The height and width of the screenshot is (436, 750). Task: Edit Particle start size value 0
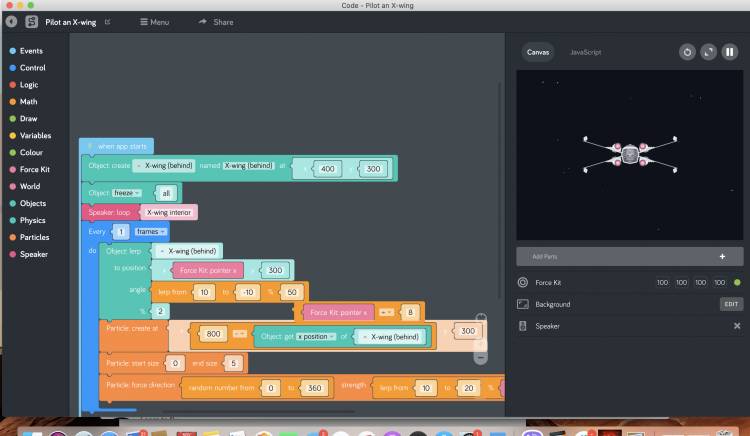(175, 363)
